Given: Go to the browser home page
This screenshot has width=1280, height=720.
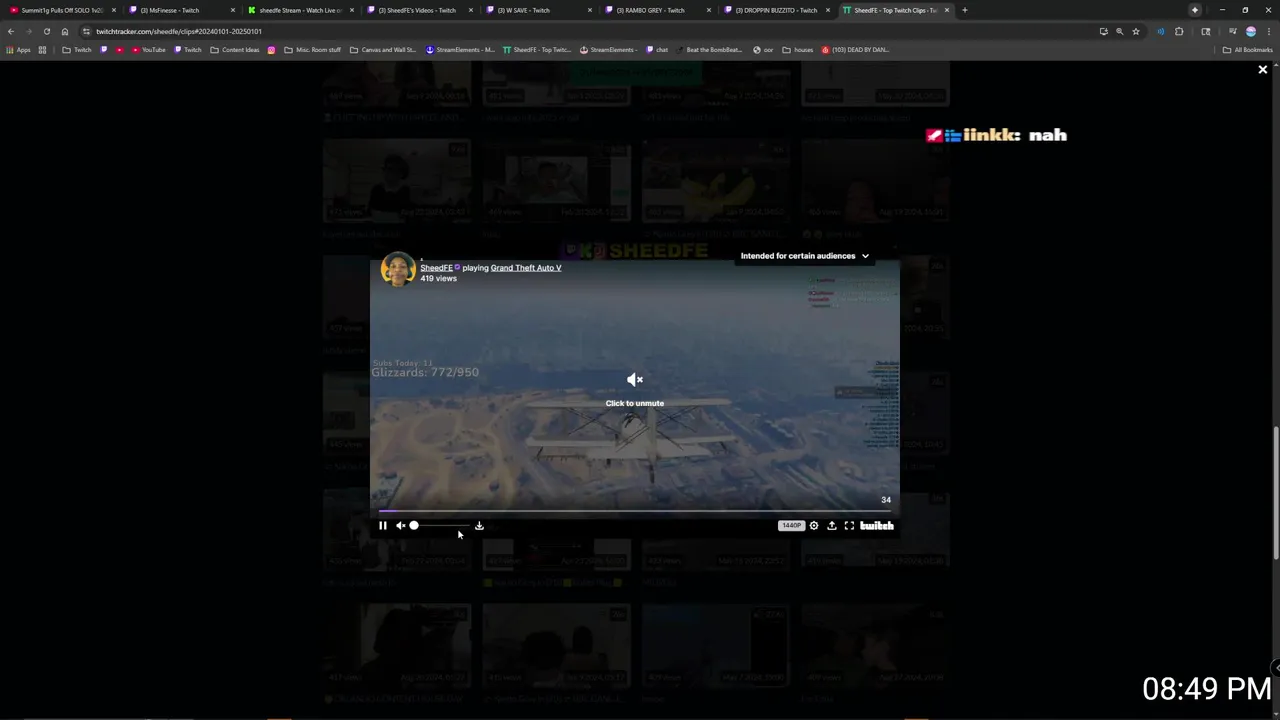Looking at the screenshot, I should coord(65,31).
